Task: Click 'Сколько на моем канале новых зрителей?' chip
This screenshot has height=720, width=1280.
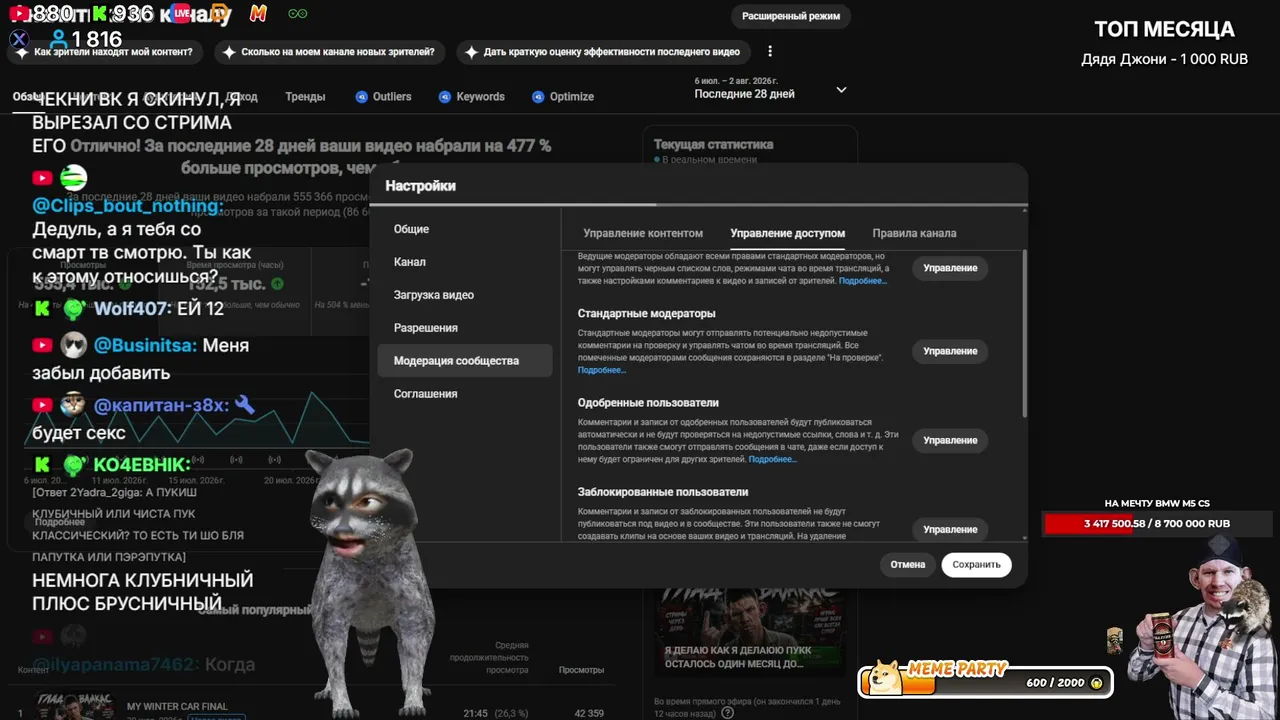Action: [331, 52]
